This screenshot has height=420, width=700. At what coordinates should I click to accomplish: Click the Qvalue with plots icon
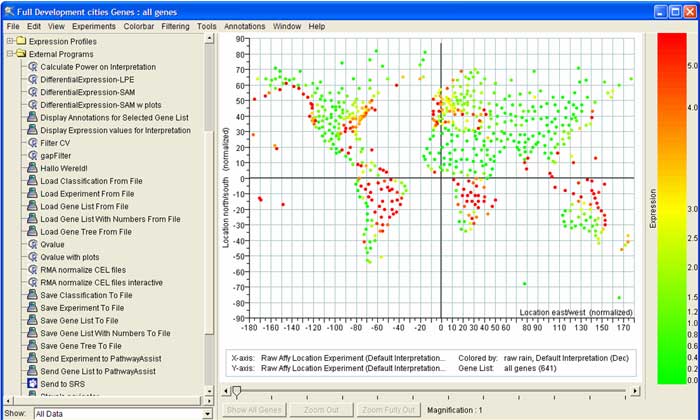33,257
